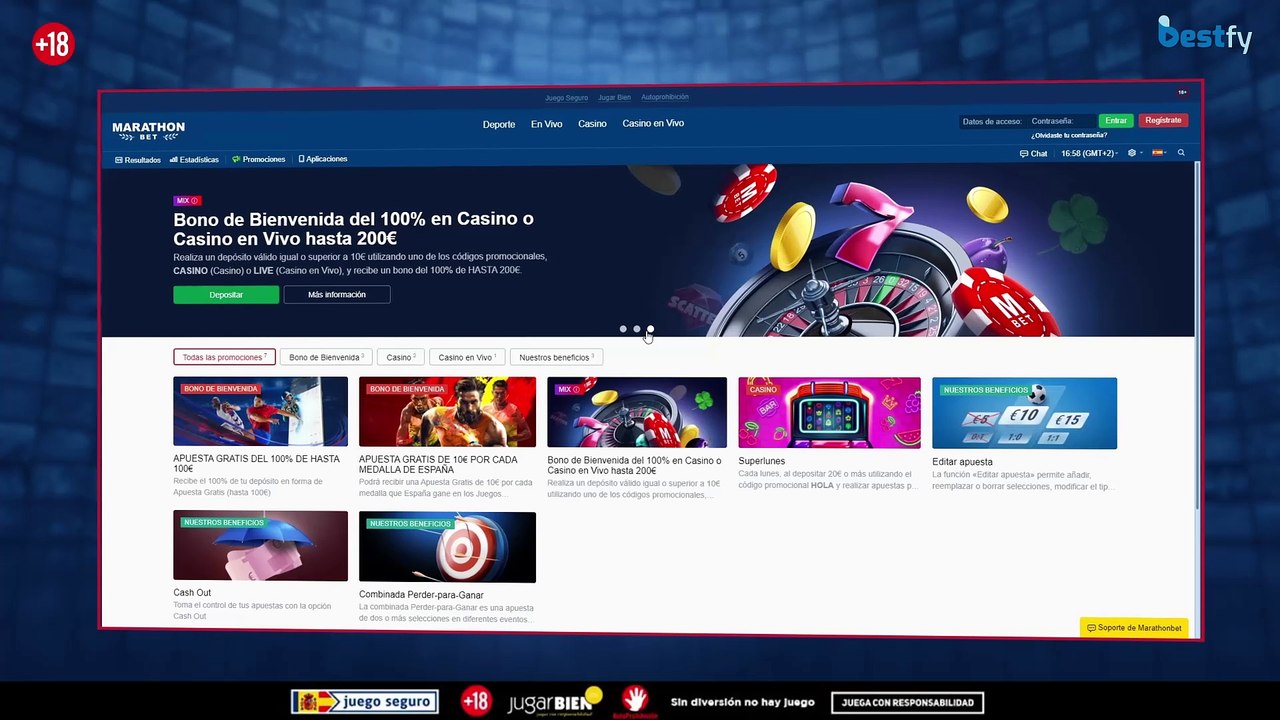This screenshot has height=720, width=1280.
Task: Click the green Depositar banner button
Action: pyautogui.click(x=226, y=295)
